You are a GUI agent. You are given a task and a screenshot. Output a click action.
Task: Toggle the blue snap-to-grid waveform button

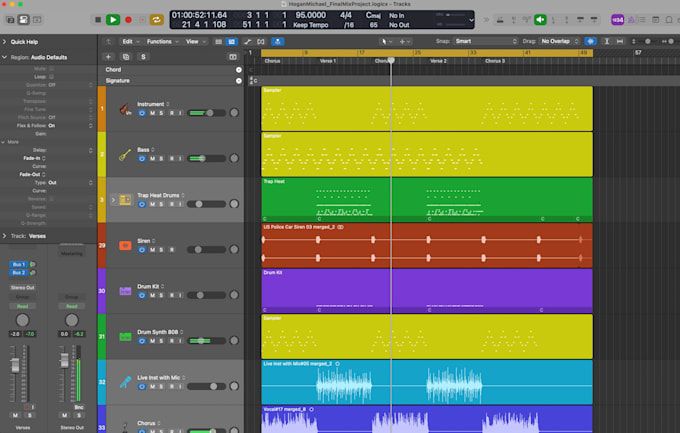pyautogui.click(x=590, y=41)
